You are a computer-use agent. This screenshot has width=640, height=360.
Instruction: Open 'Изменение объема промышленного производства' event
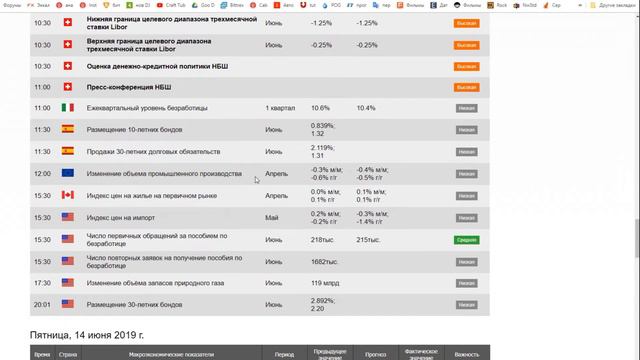[x=164, y=173]
